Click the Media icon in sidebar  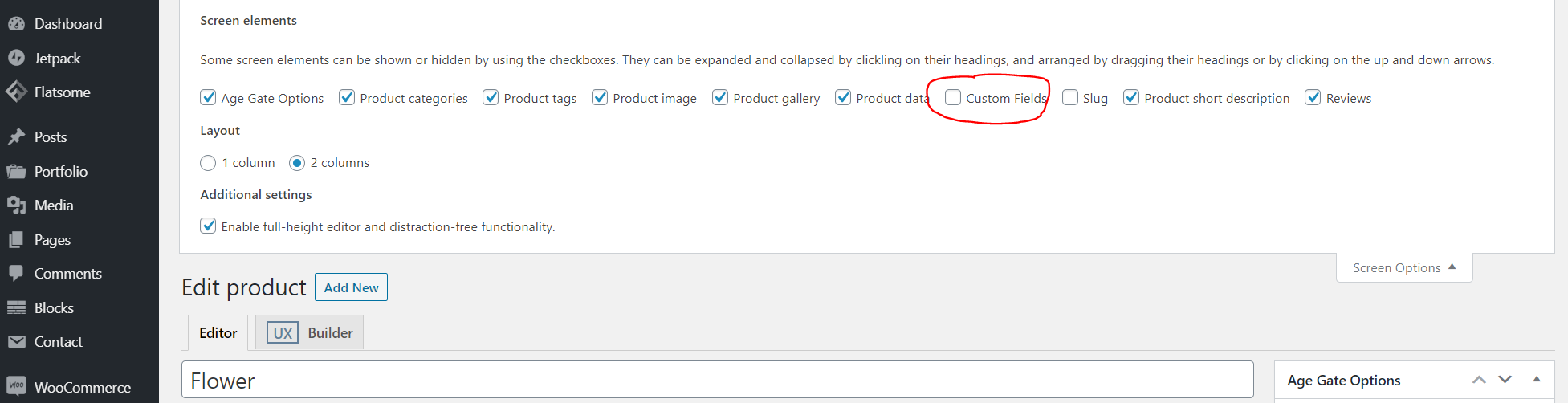[16, 206]
